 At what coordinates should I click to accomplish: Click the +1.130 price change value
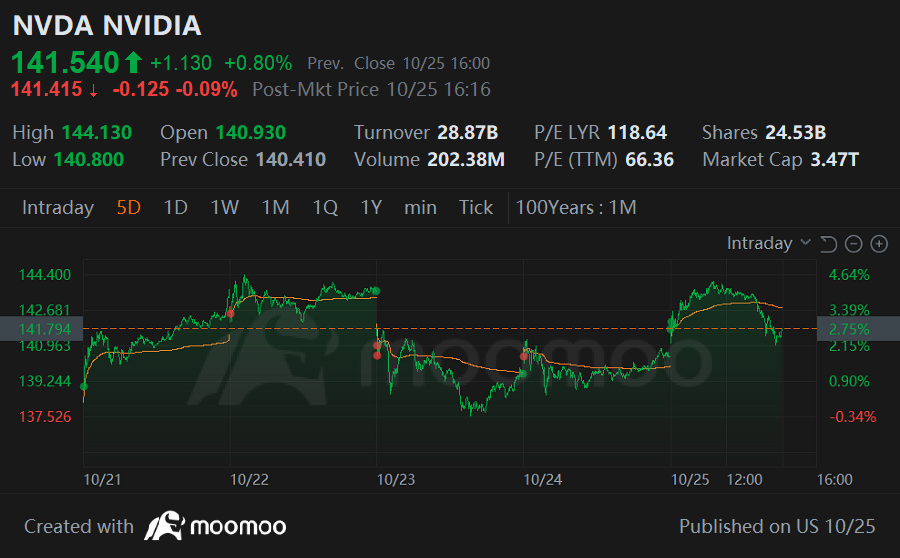click(x=181, y=63)
